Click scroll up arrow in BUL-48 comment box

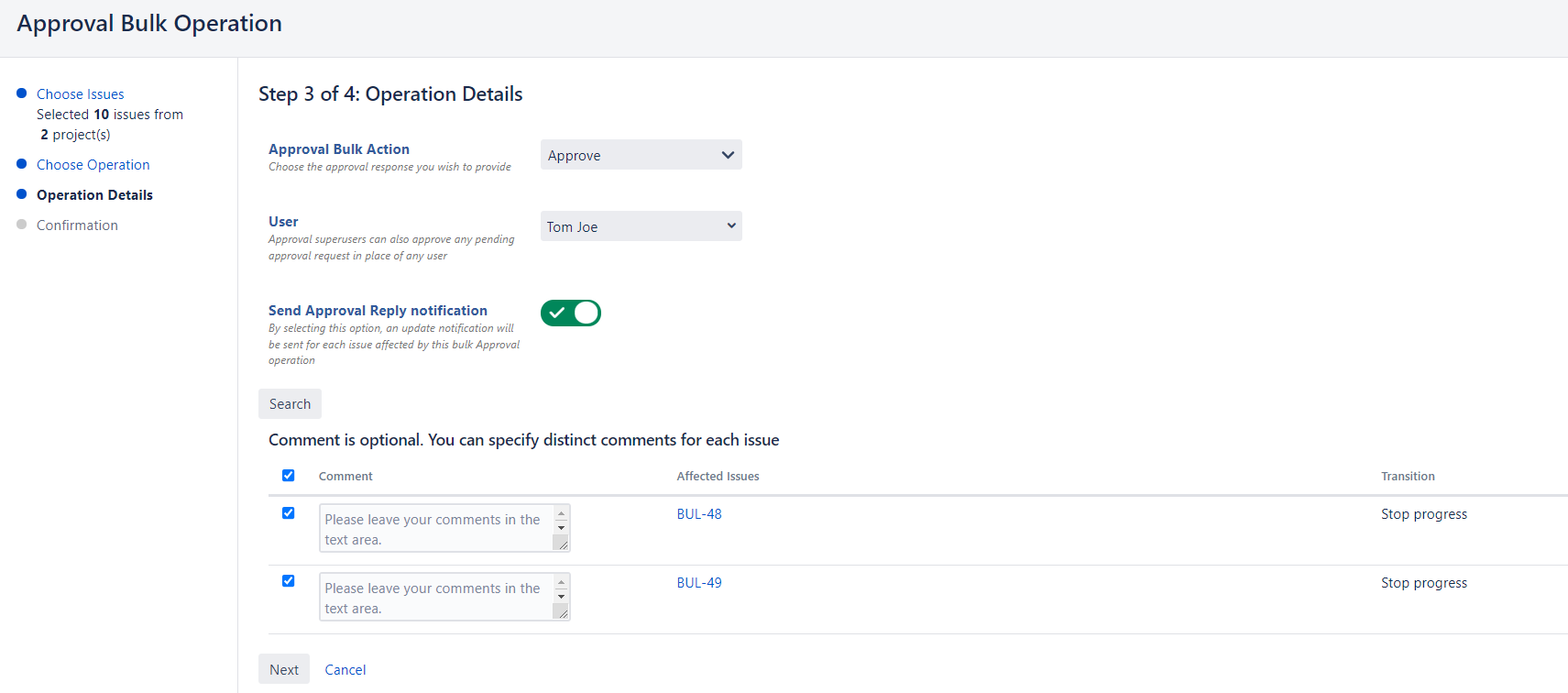click(561, 514)
